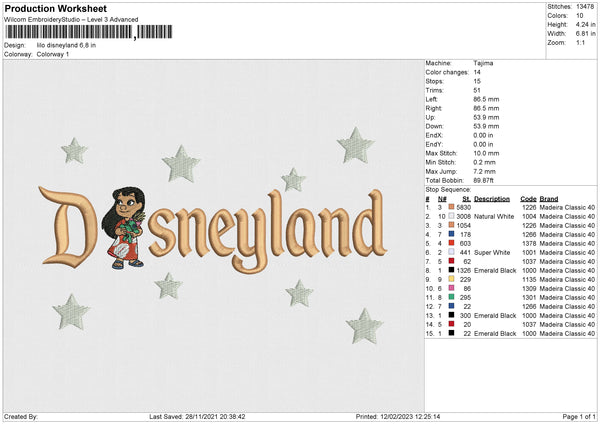Click the height value '4.24 in'

[x=585, y=24]
